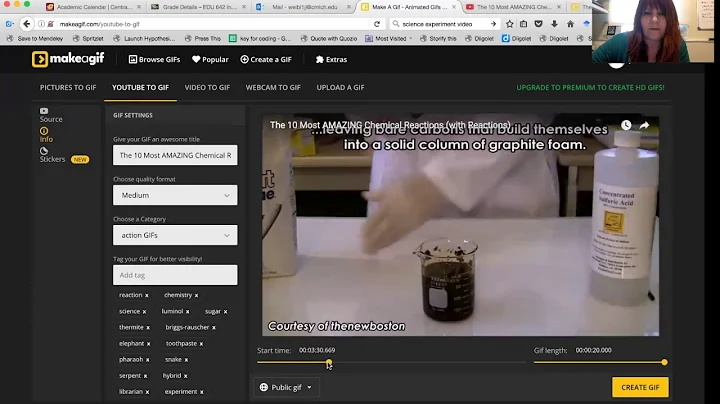Click the Add tag input field

pos(175,275)
